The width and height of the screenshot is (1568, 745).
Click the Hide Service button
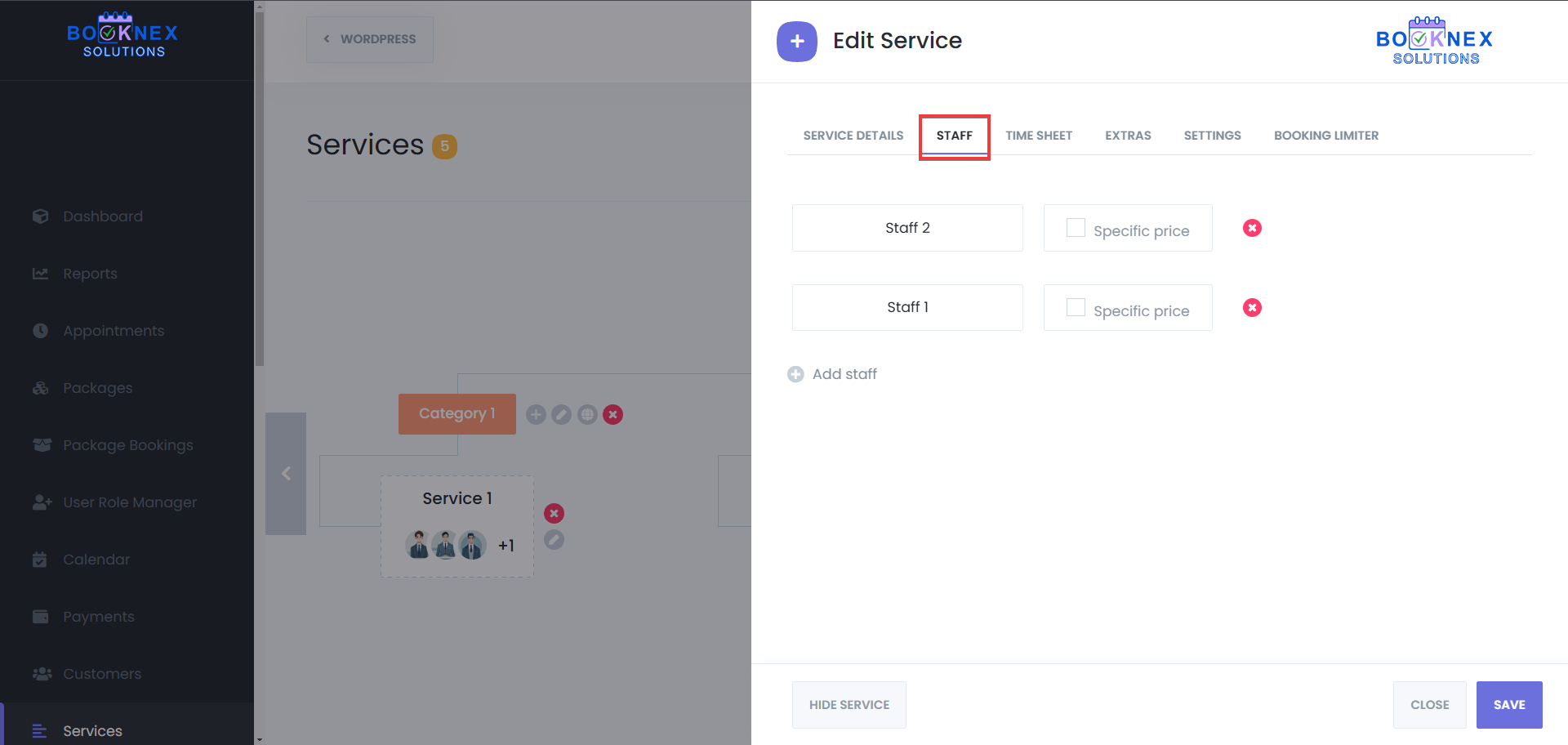point(849,705)
